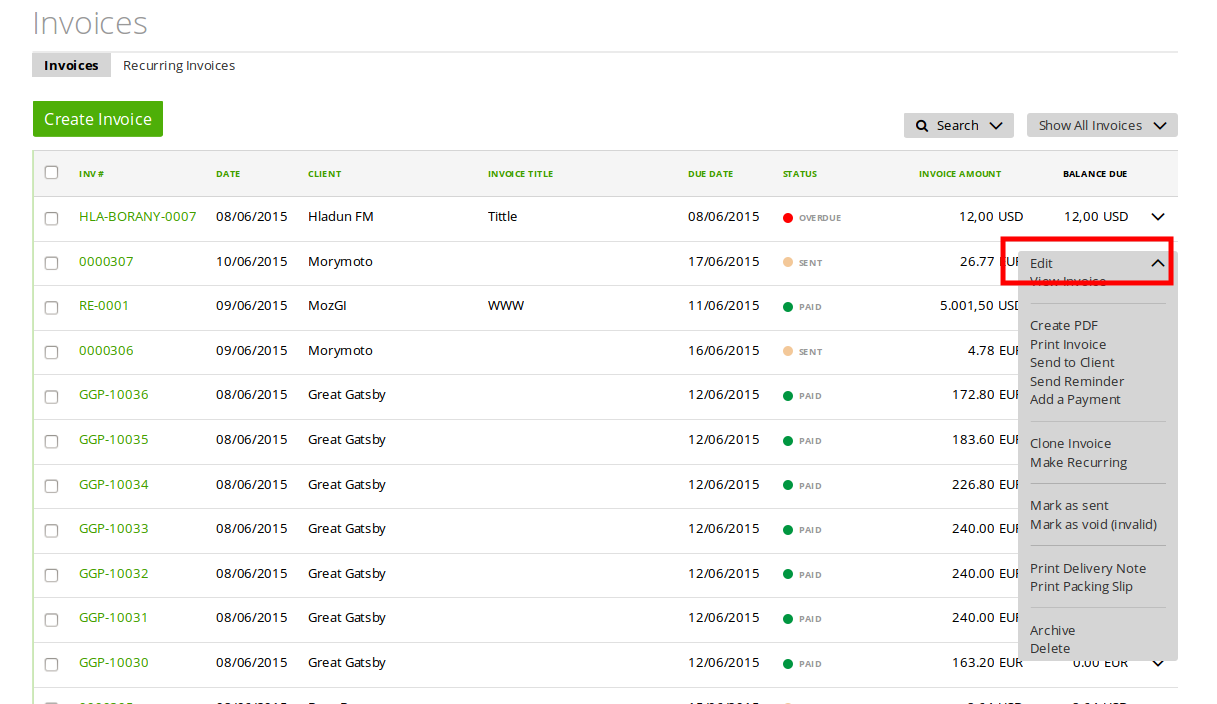Sort by the INVOICE TITLE column header
Screen dimensions: 1217x704
pyautogui.click(x=520, y=174)
